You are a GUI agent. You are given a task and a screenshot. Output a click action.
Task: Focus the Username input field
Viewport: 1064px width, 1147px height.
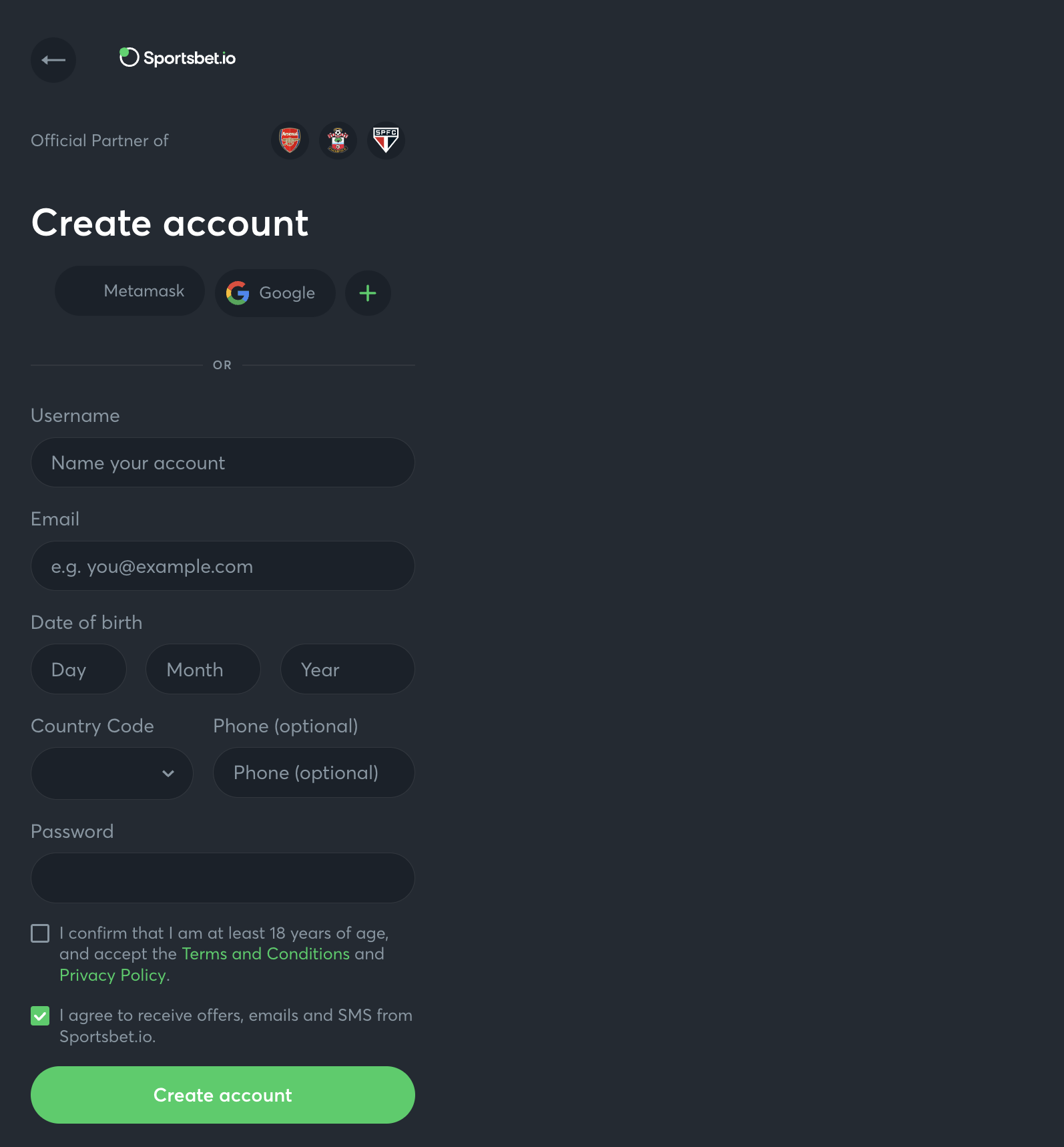pyautogui.click(x=223, y=463)
